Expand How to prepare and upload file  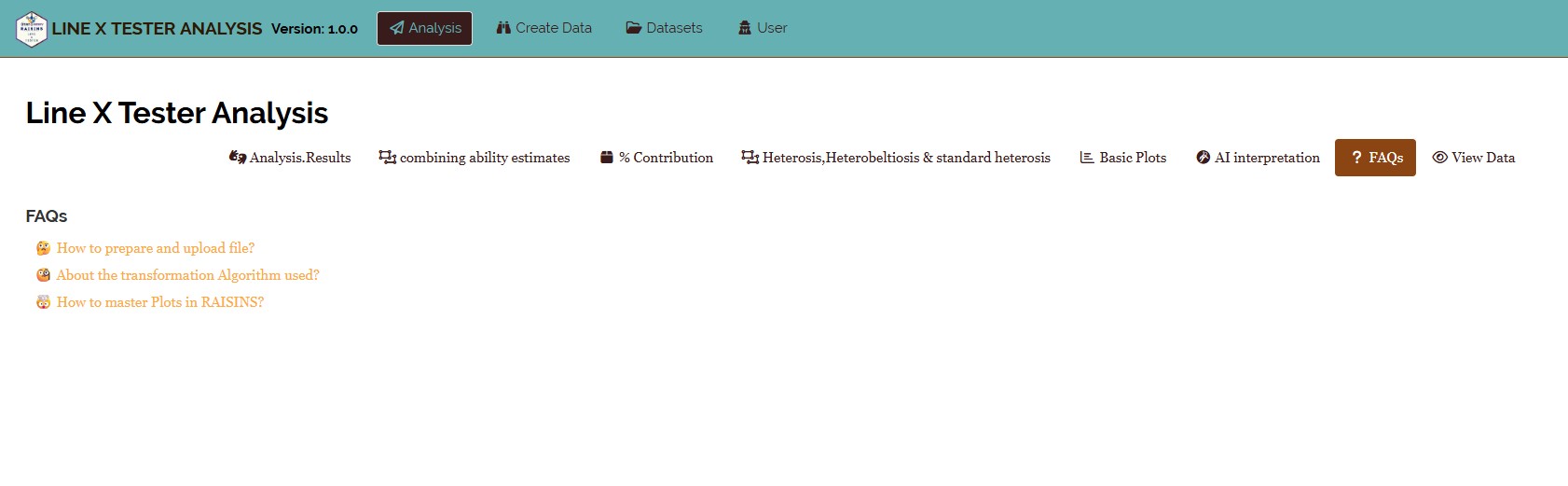tap(156, 248)
